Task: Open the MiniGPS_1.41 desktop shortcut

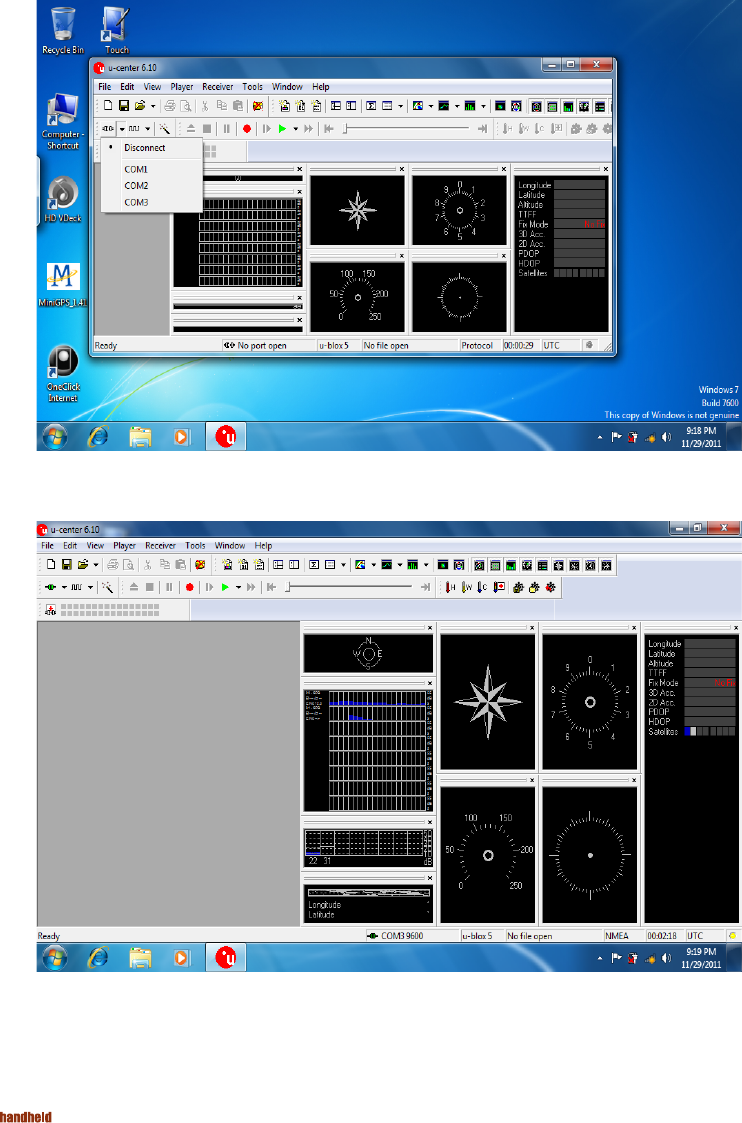Action: click(63, 285)
